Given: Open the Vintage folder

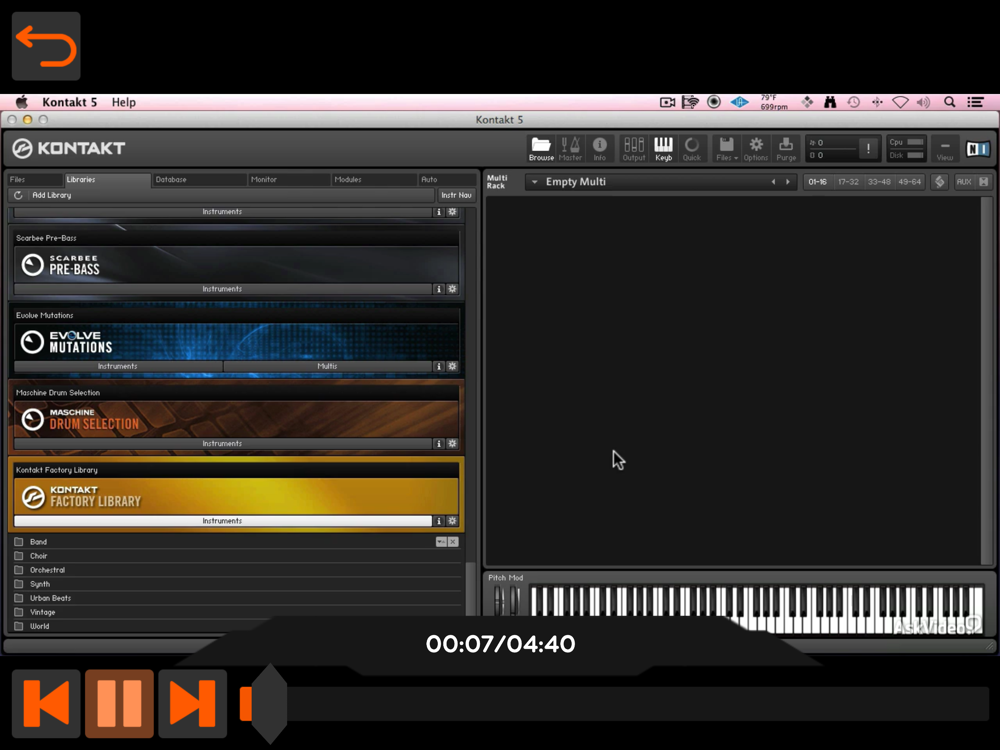Looking at the screenshot, I should [x=237, y=612].
